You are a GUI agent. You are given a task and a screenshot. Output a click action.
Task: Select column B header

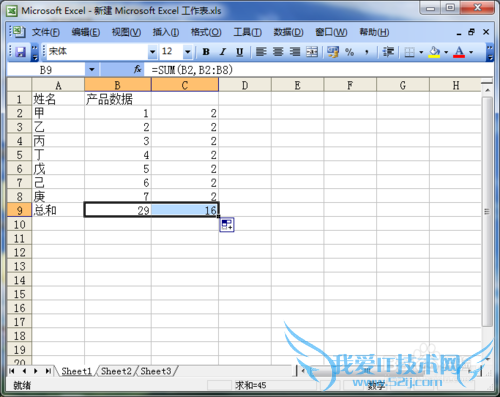(118, 85)
